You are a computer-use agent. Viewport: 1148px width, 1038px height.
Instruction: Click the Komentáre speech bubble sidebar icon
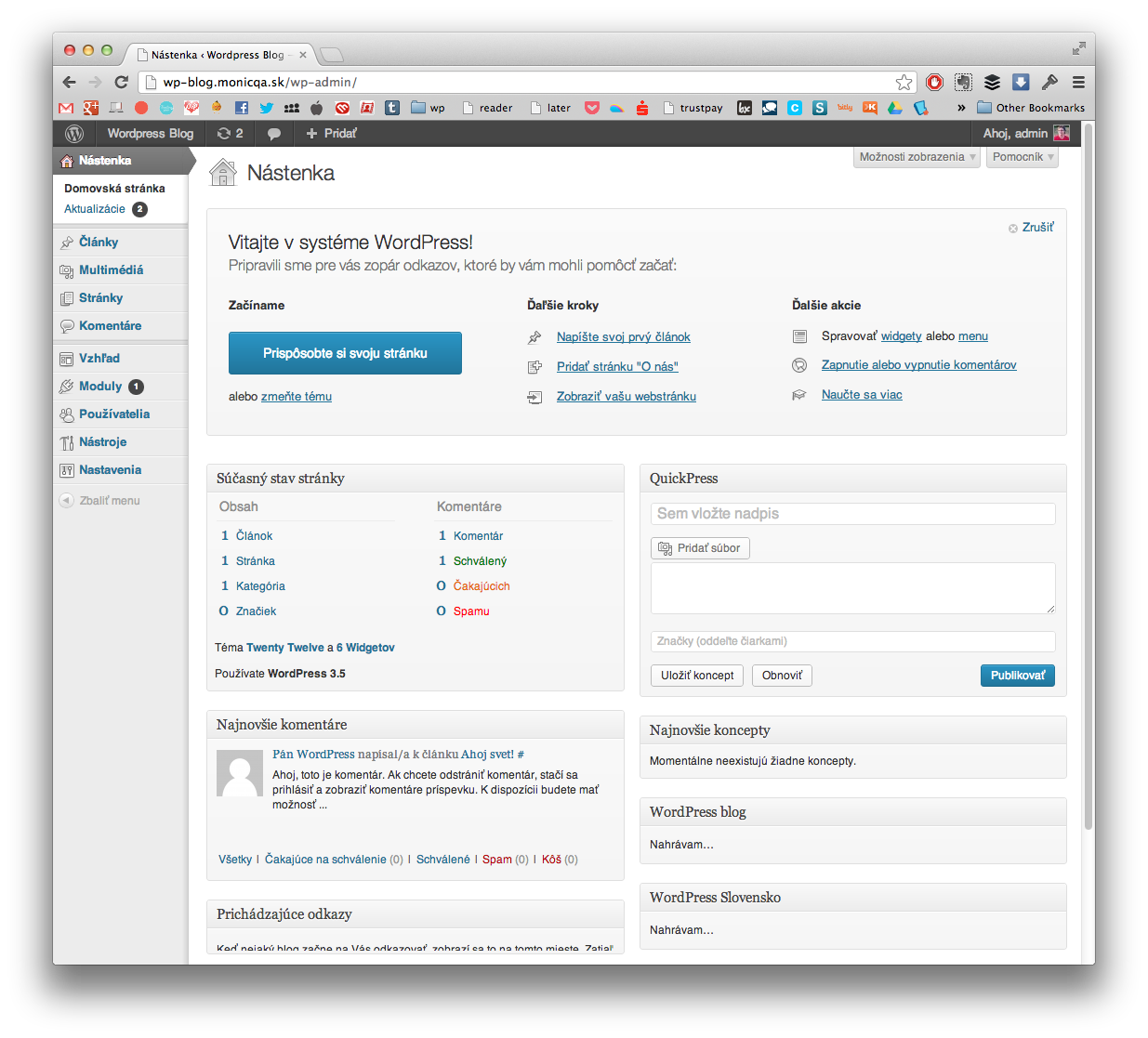(x=66, y=326)
